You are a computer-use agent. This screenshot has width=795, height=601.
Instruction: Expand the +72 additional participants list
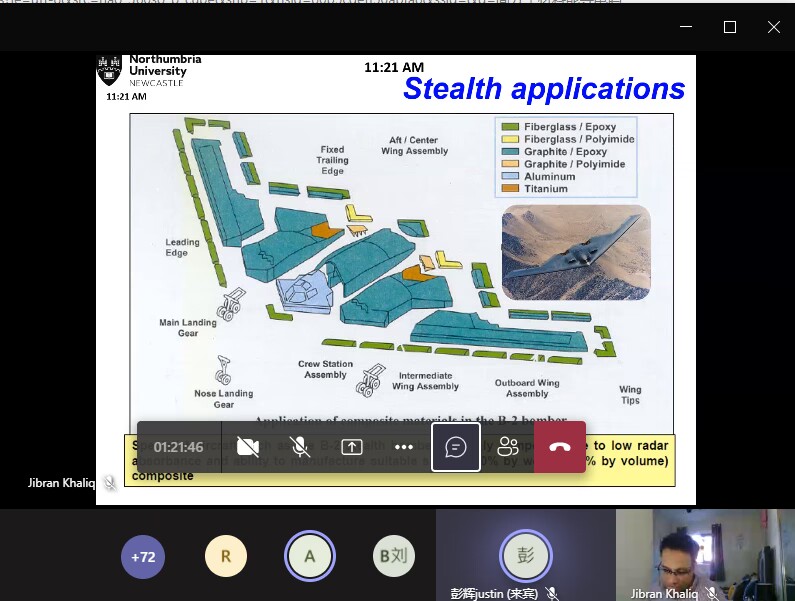143,557
